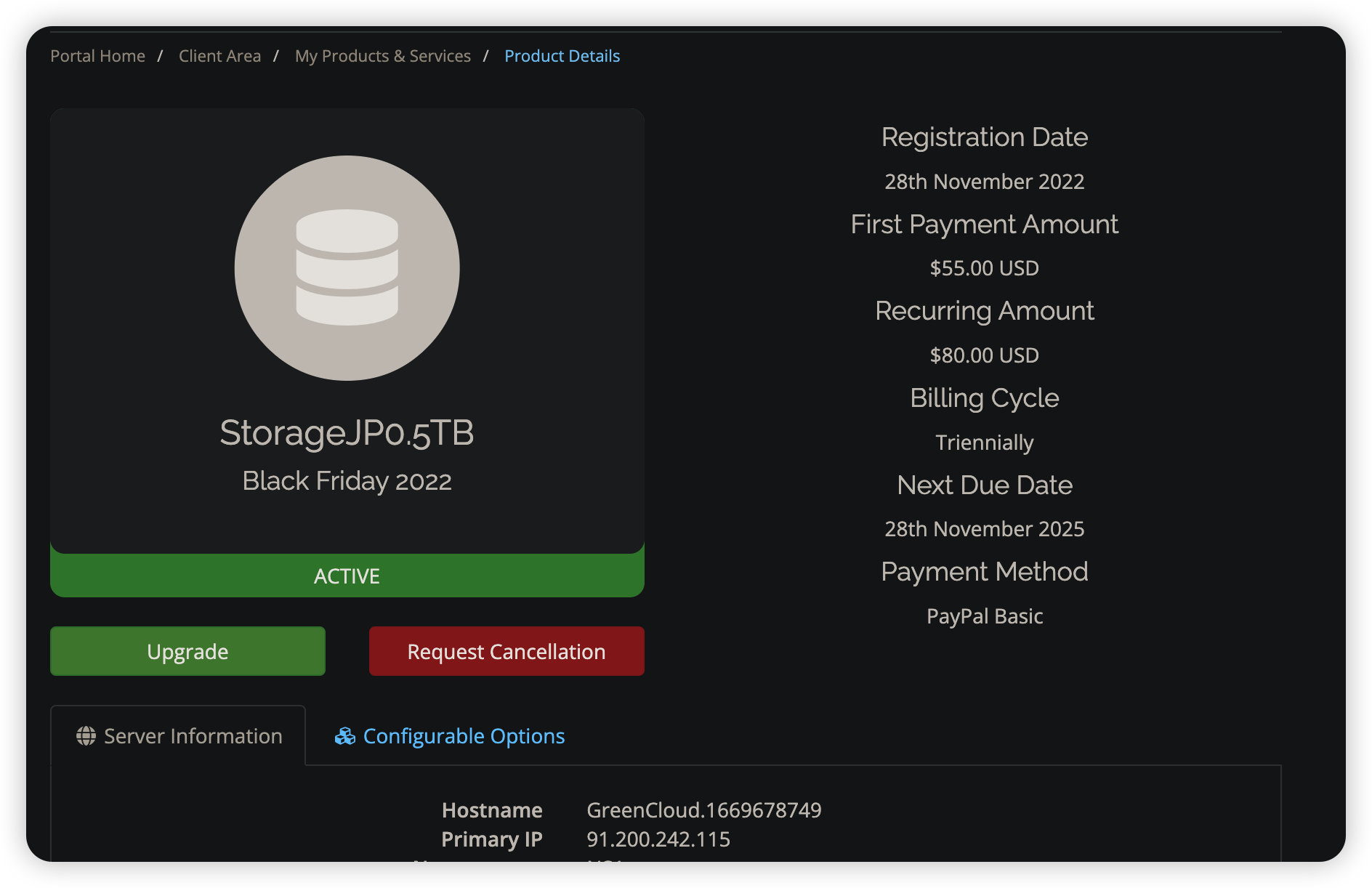Click the Product Details breadcrumb

(562, 56)
